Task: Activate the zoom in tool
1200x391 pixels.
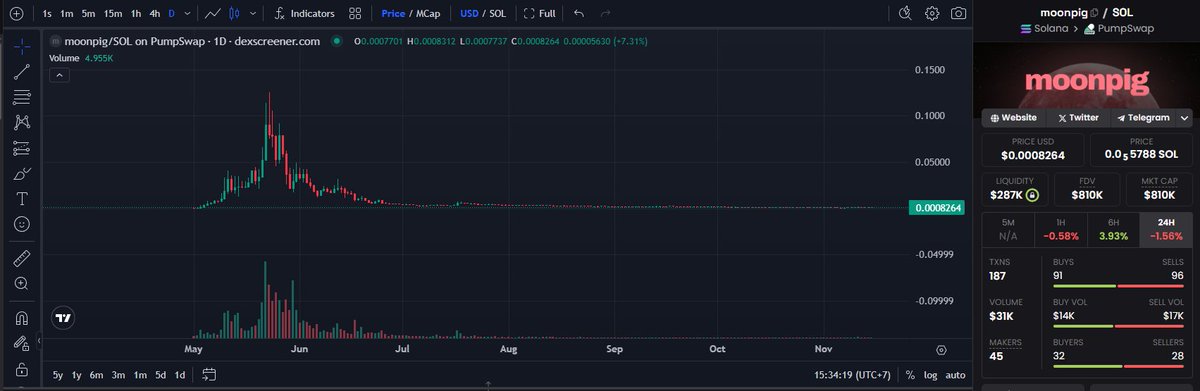Action: (x=21, y=284)
